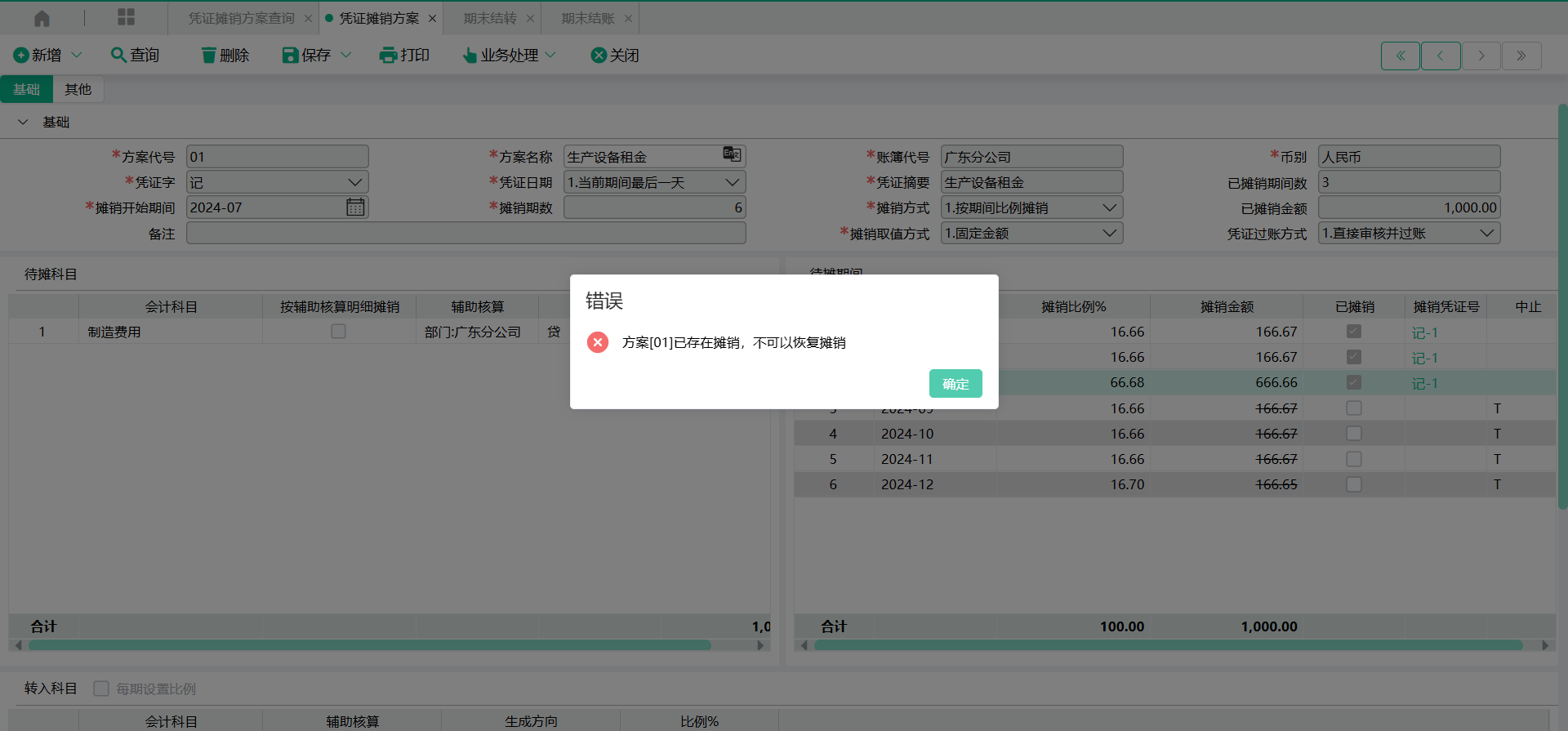Viewport: 1568px width, 731px height.
Task: Jump to last record navigation button
Action: 1521,56
